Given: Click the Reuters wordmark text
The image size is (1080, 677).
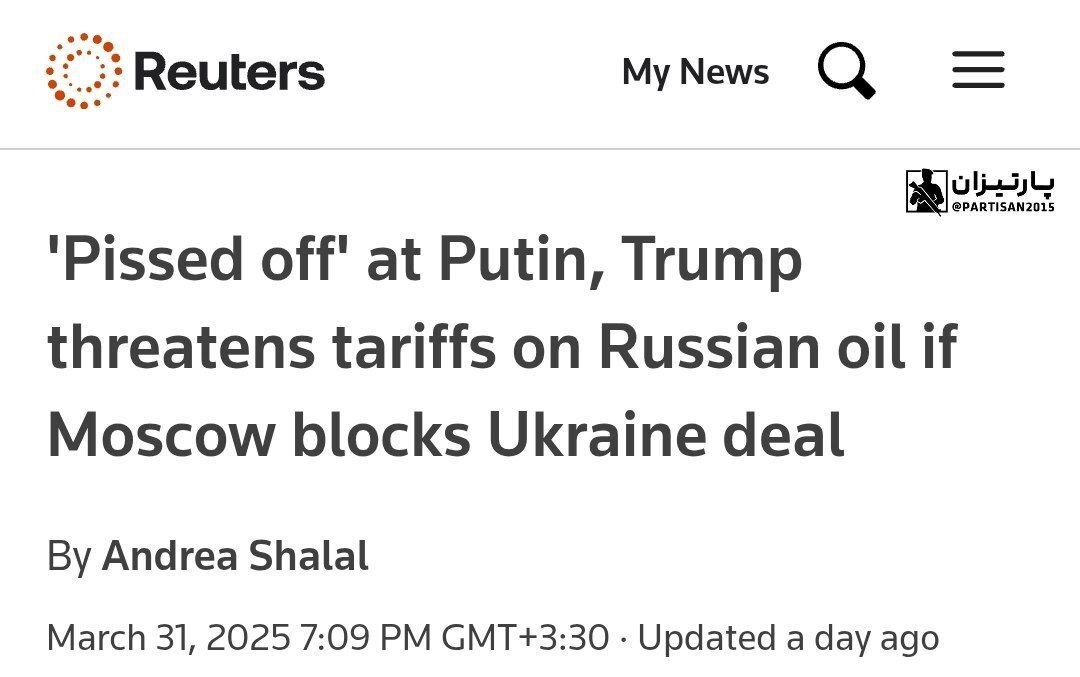Looking at the screenshot, I should (229, 71).
